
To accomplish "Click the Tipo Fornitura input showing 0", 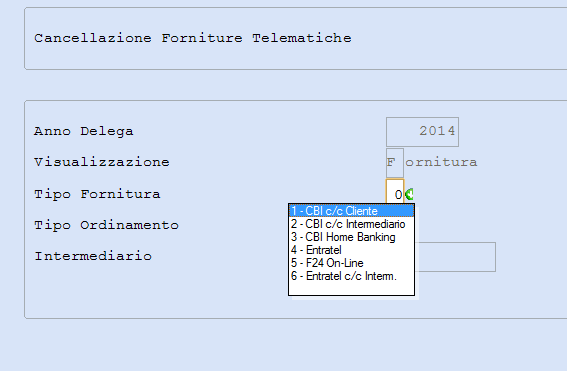I will coord(395,194).
